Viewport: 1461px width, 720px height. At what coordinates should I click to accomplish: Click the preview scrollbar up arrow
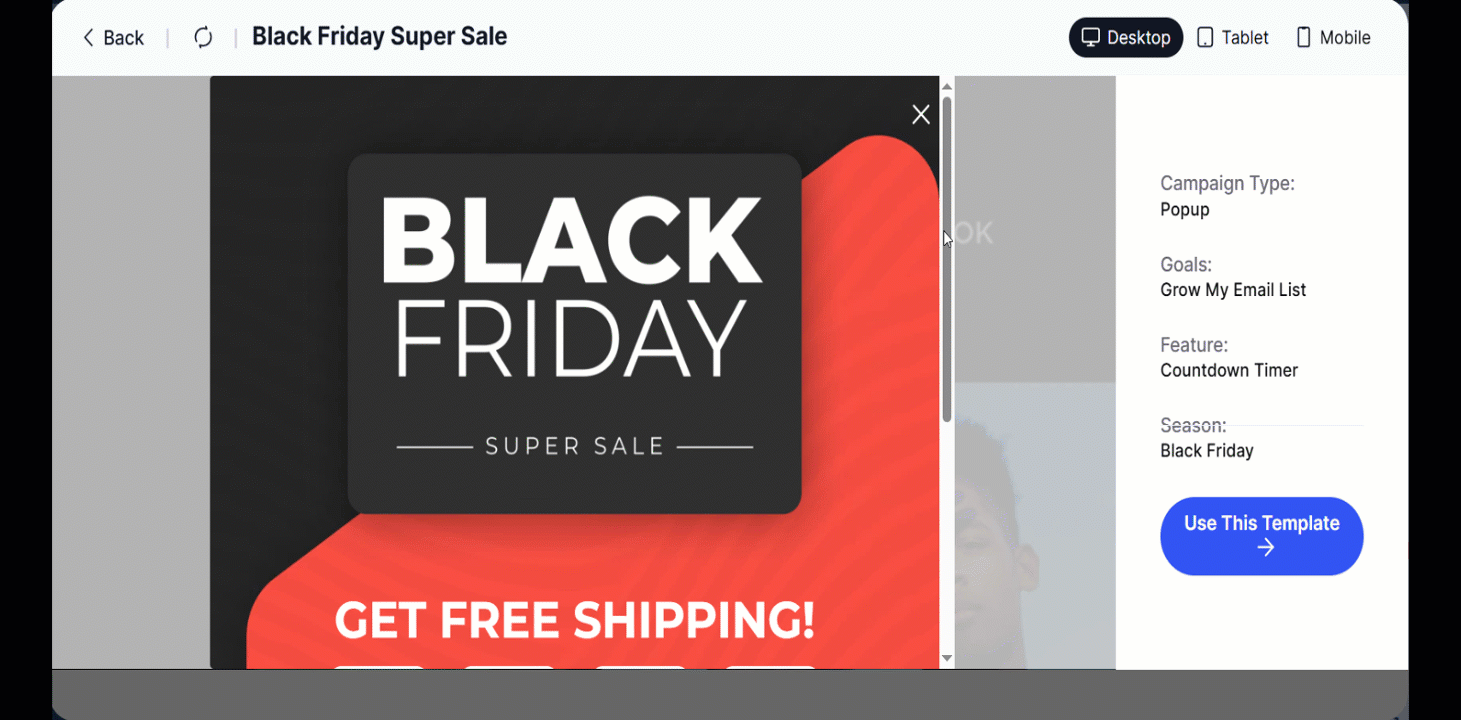click(x=947, y=87)
